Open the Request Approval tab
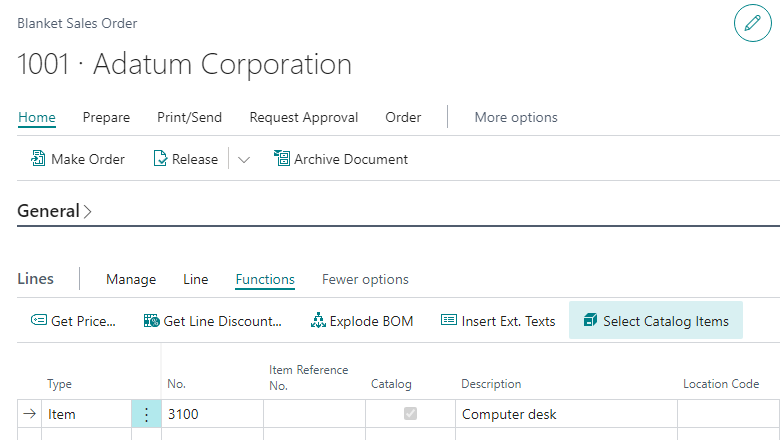This screenshot has height=440, width=780. (x=303, y=117)
